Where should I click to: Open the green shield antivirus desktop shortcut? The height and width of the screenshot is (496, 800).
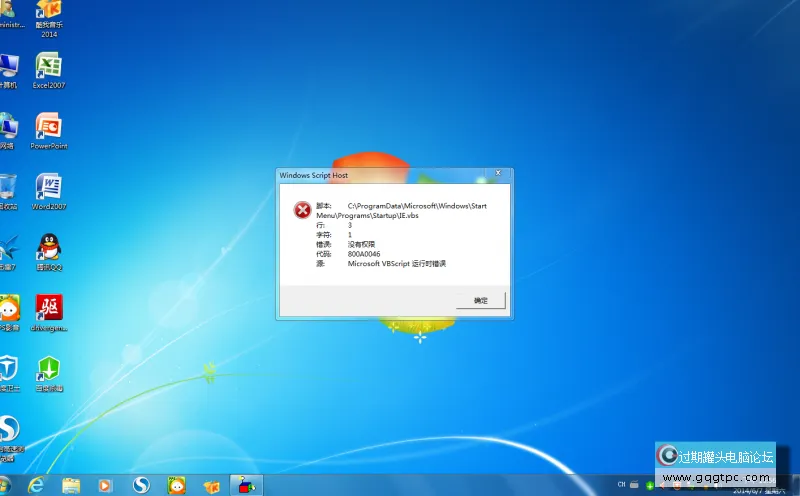(49, 368)
